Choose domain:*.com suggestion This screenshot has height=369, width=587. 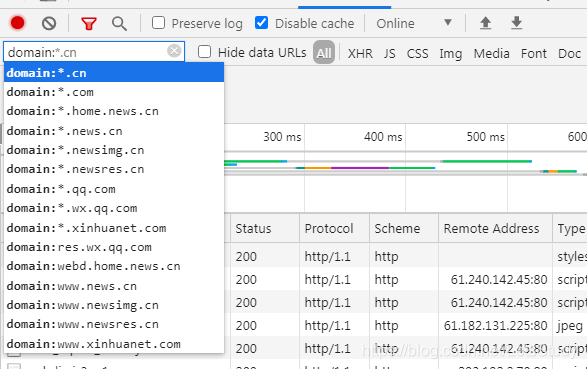tap(114, 92)
